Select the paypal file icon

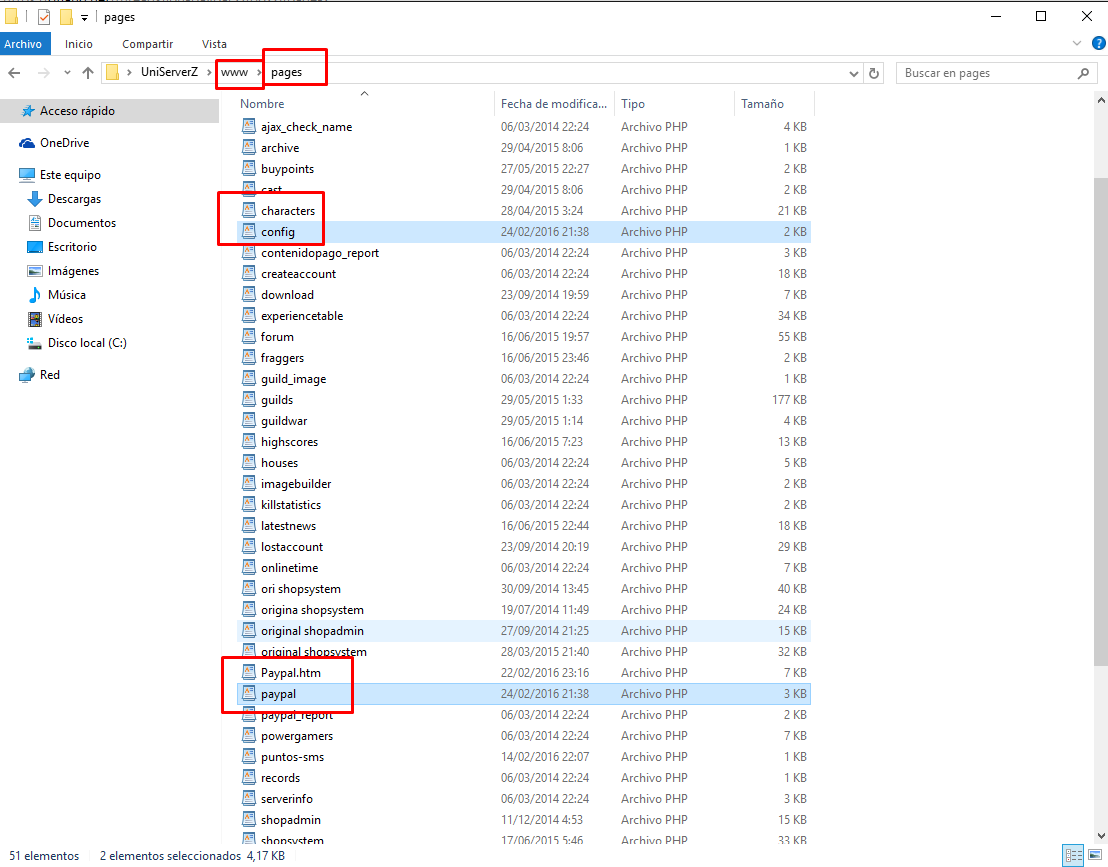(x=249, y=694)
